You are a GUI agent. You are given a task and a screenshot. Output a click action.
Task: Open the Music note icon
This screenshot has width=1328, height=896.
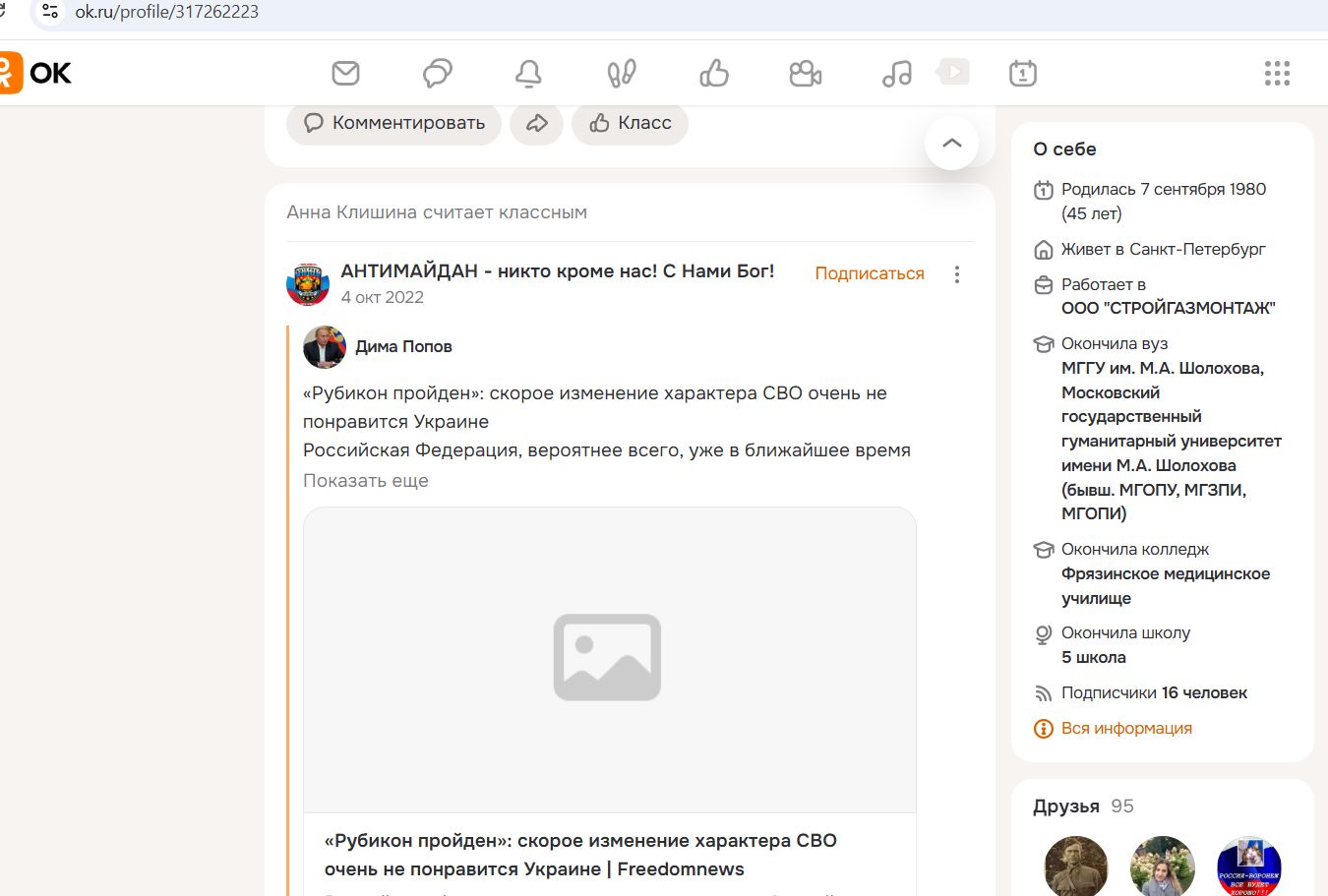[895, 73]
